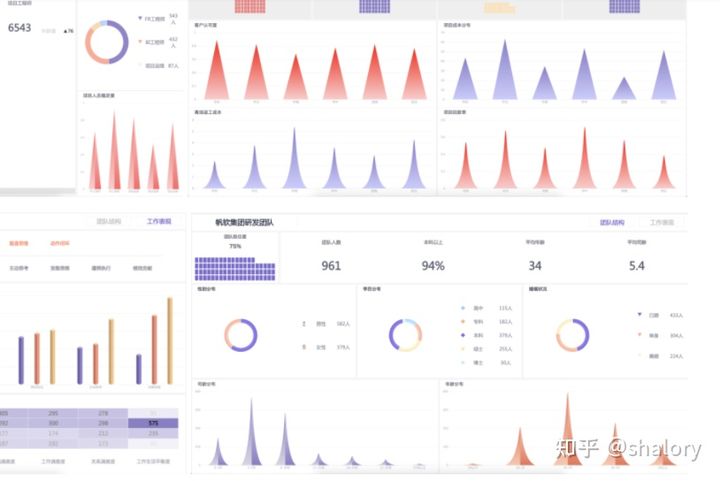This screenshot has width=720, height=481.
Task: Click the 女性 gender icon in legend
Action: pyautogui.click(x=304, y=347)
